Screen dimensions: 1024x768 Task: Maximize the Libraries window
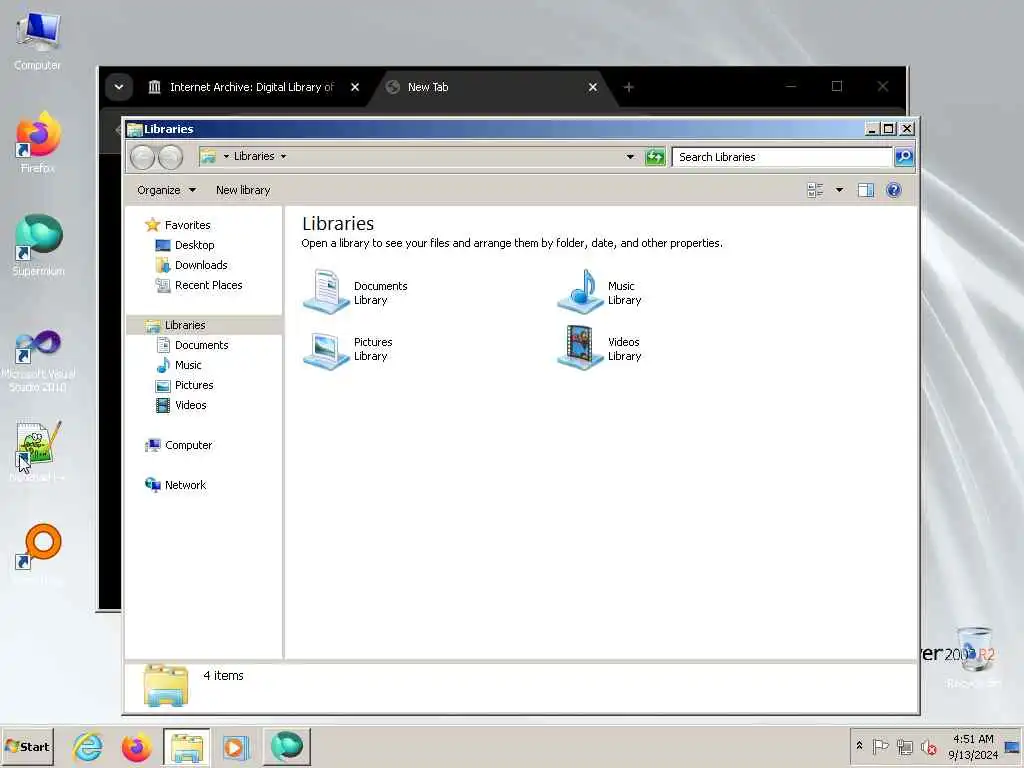[x=888, y=129]
